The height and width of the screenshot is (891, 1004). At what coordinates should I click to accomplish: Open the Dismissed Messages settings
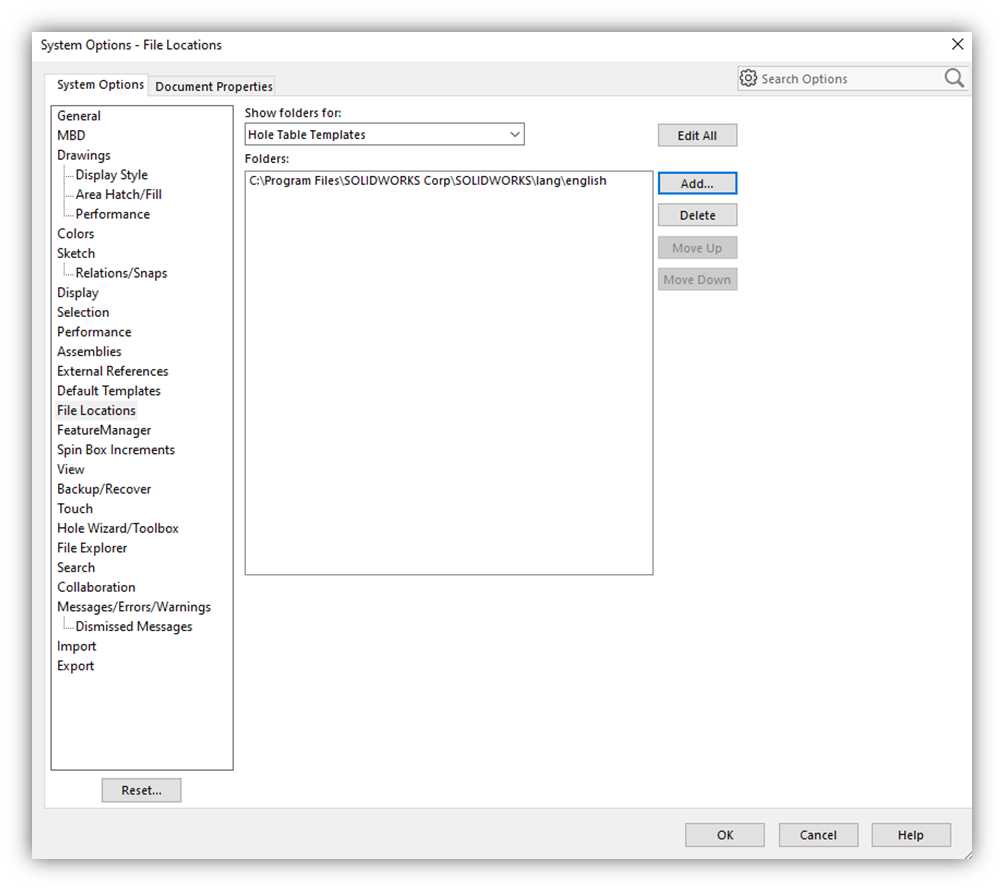point(133,626)
